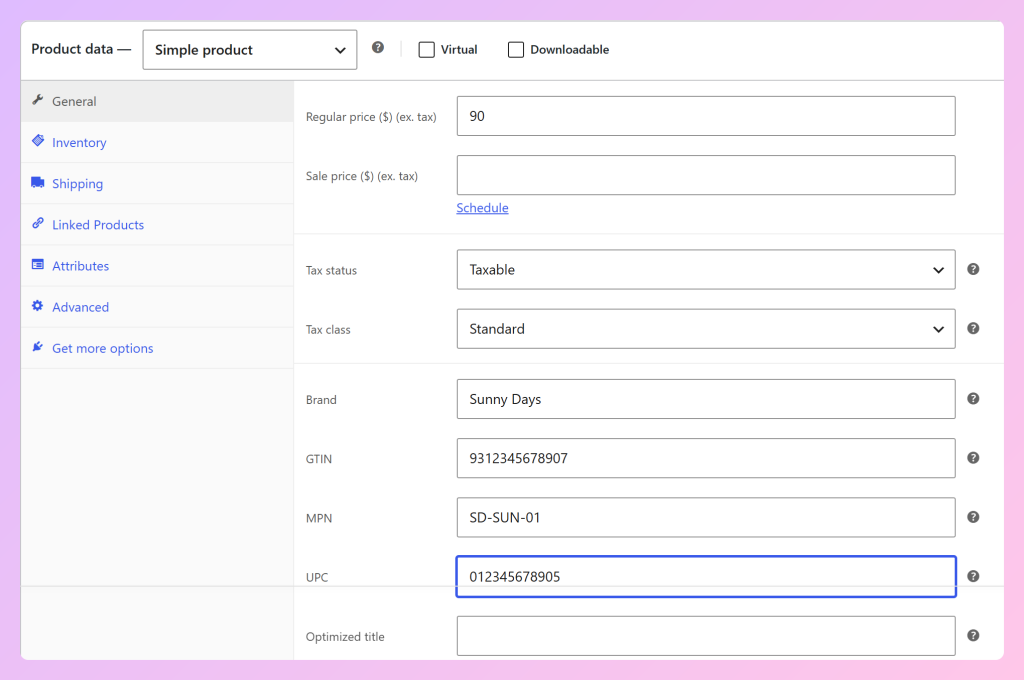
Task: Open the Advanced tab
Action: 157,307
